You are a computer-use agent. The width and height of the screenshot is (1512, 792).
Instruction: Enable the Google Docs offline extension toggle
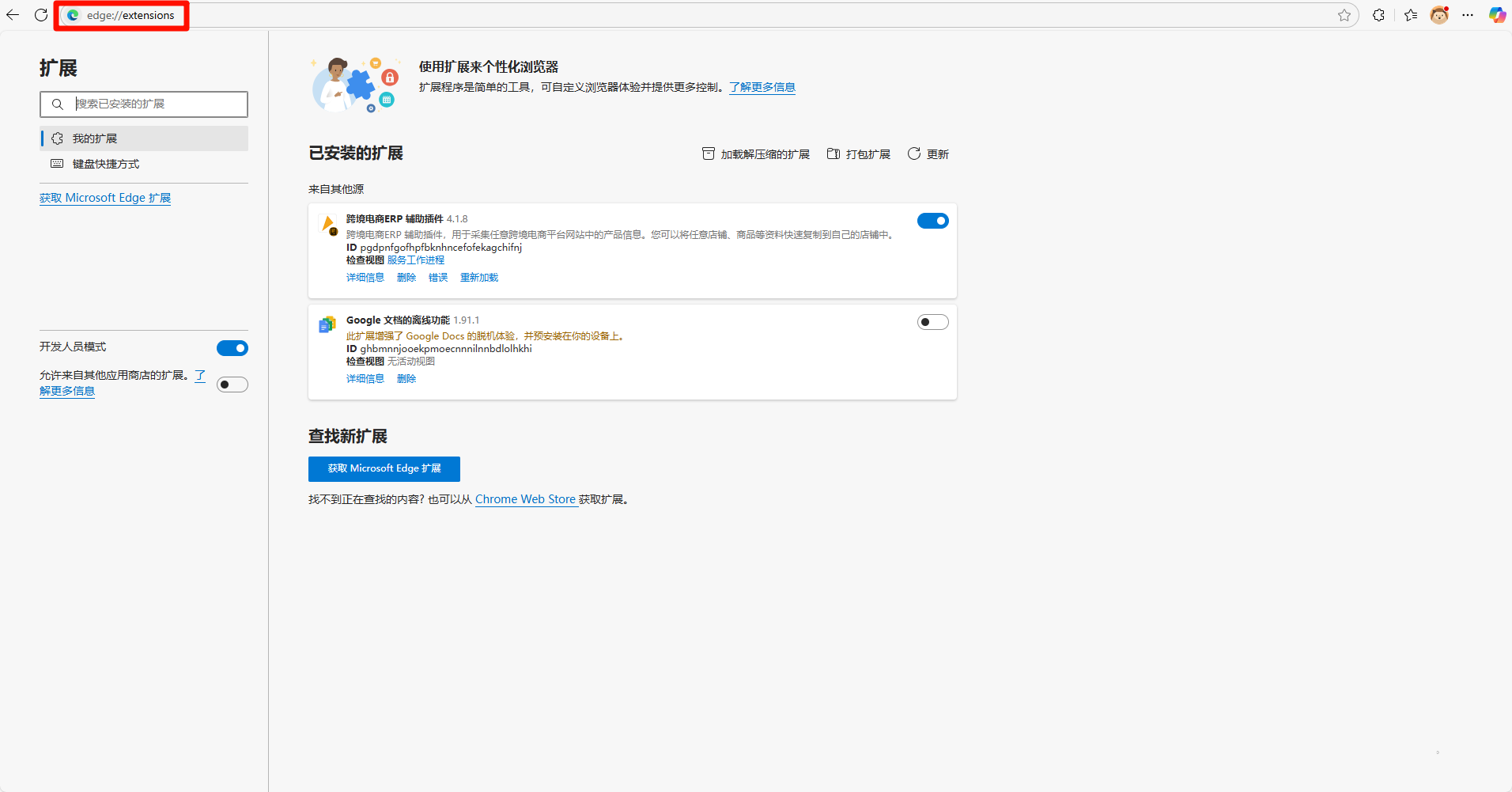933,322
